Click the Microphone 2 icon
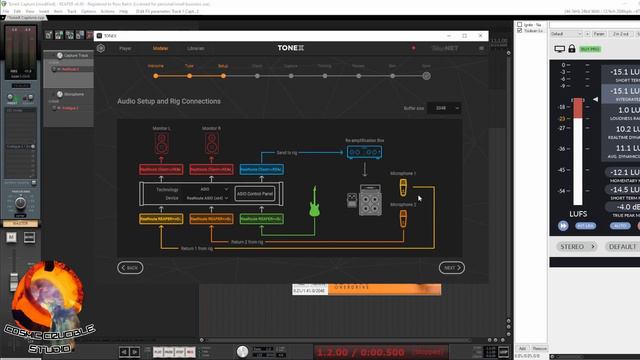The image size is (640, 360). (x=403, y=219)
